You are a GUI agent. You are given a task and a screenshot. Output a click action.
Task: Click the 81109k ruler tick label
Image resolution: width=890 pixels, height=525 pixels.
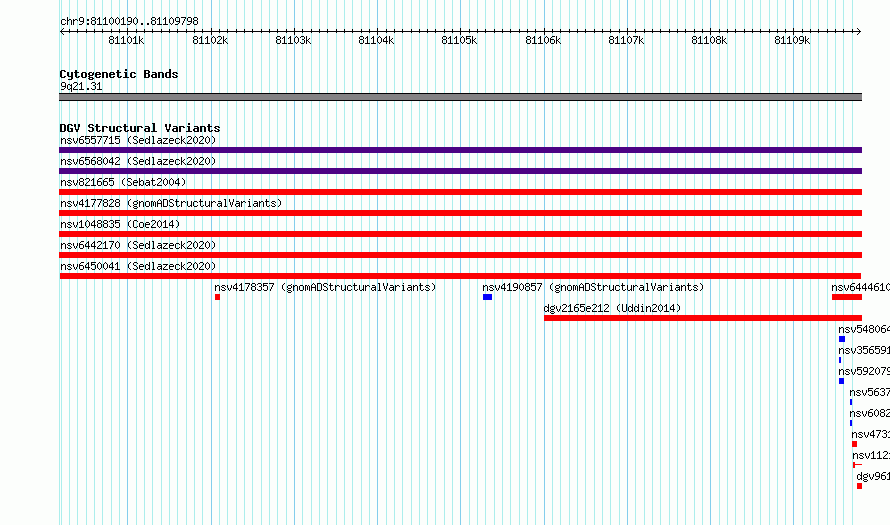coord(792,40)
